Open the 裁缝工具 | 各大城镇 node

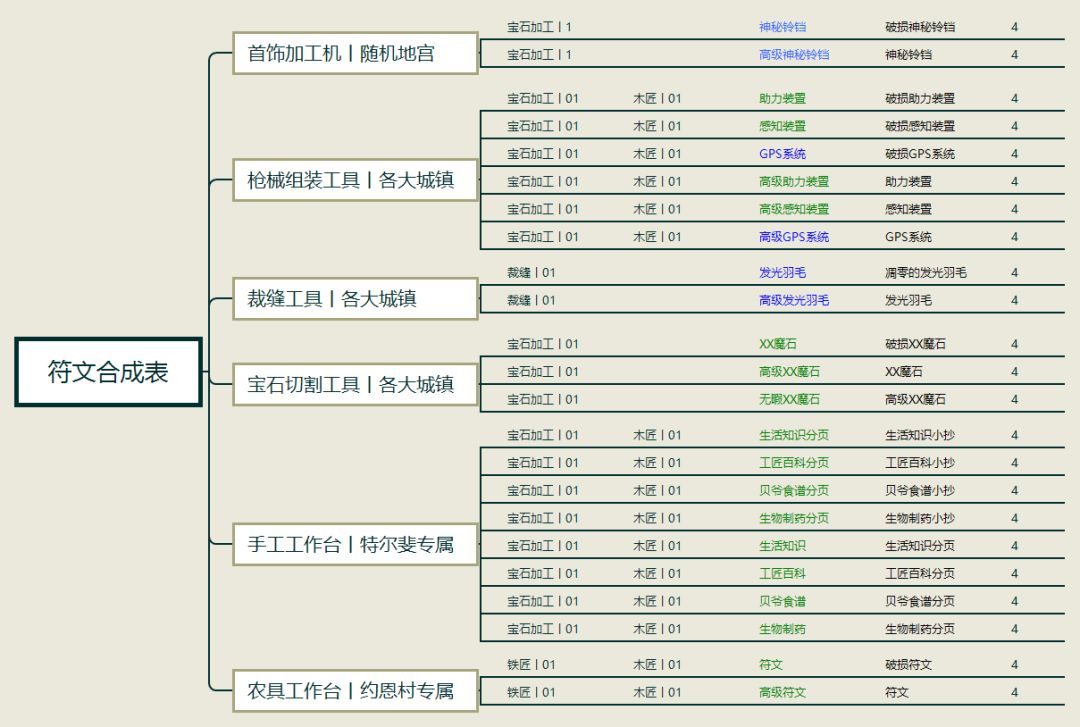point(355,299)
